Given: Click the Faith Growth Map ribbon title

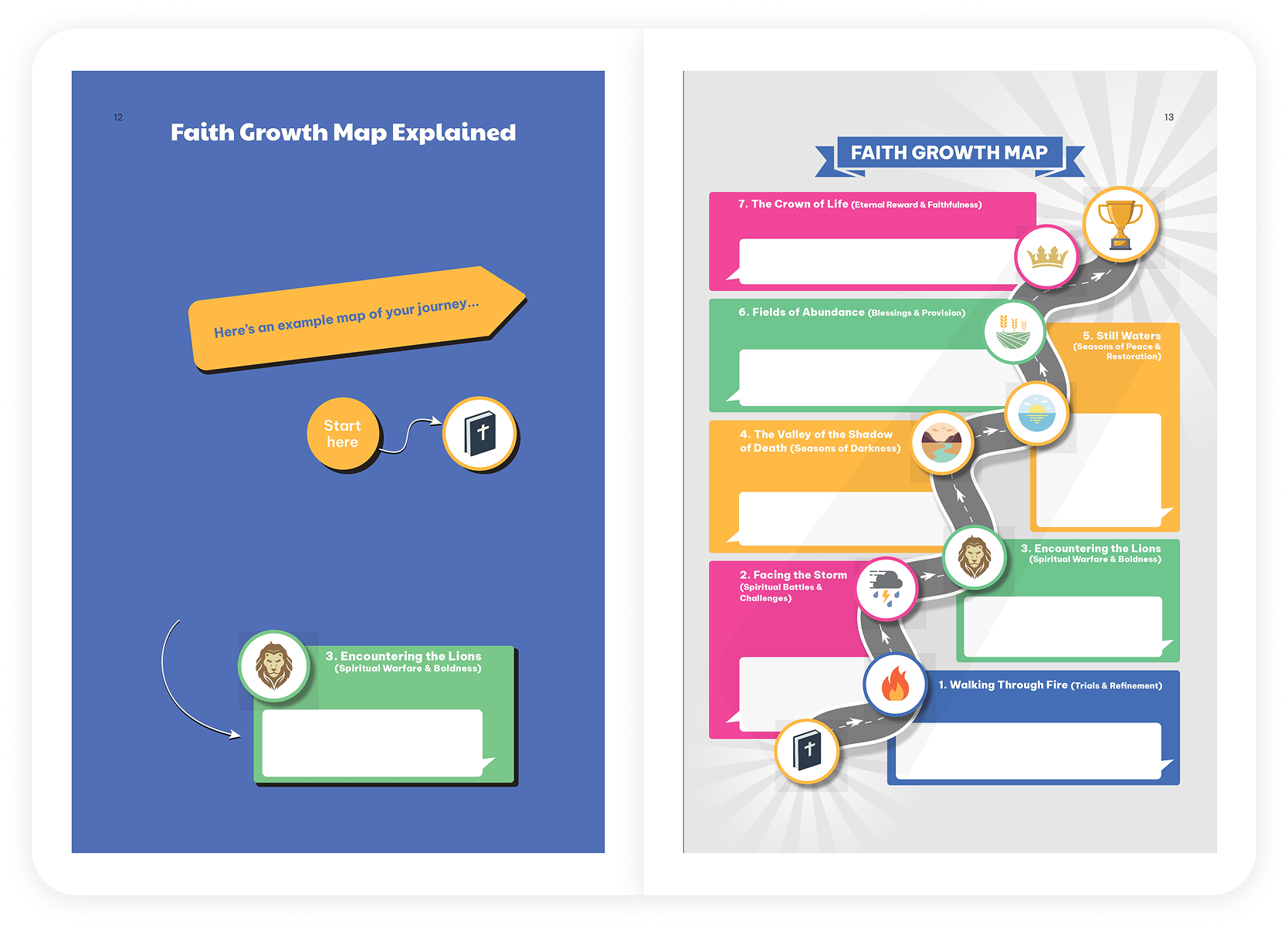Looking at the screenshot, I should coord(949,153).
